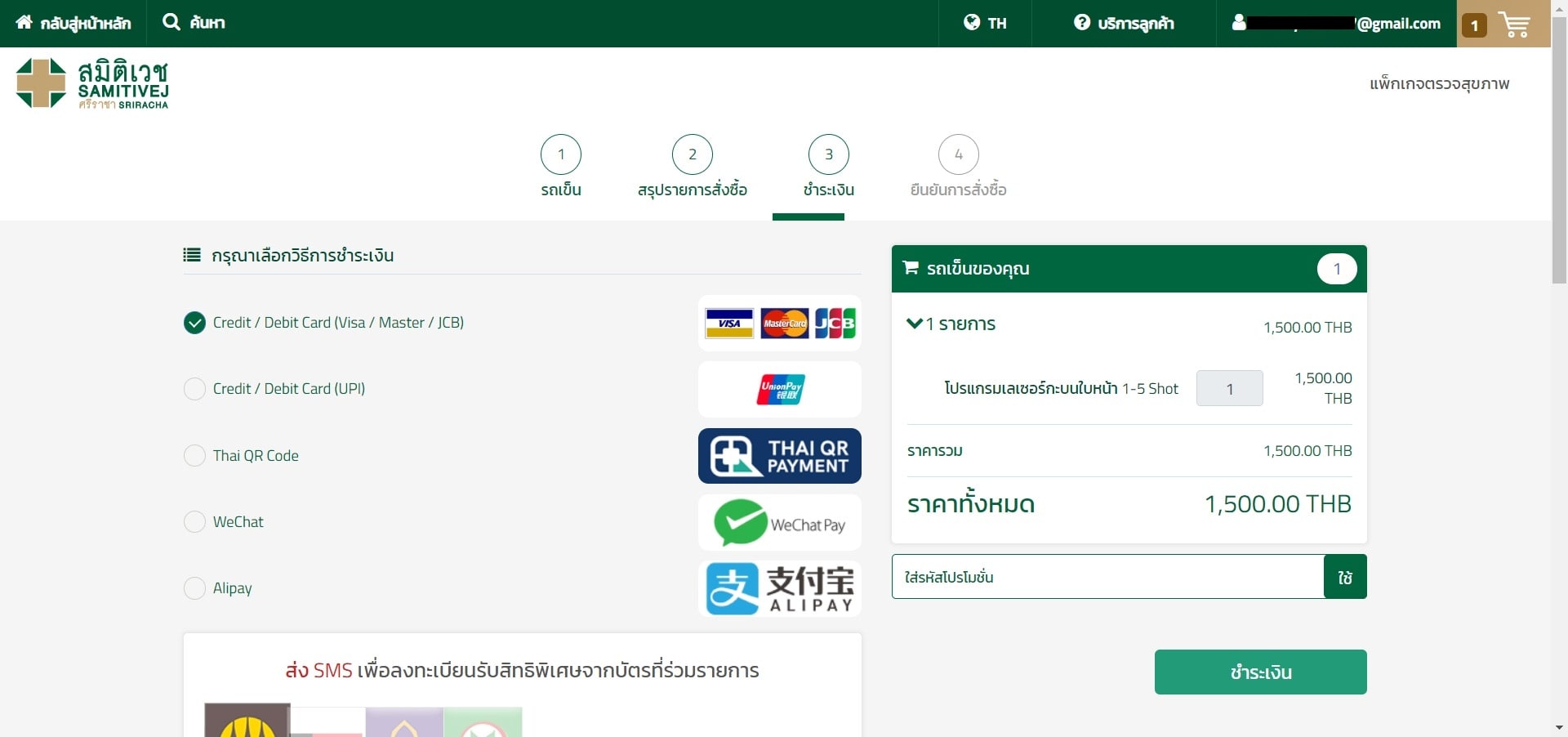Select Credit / Debit Card (UPI) option

[194, 389]
